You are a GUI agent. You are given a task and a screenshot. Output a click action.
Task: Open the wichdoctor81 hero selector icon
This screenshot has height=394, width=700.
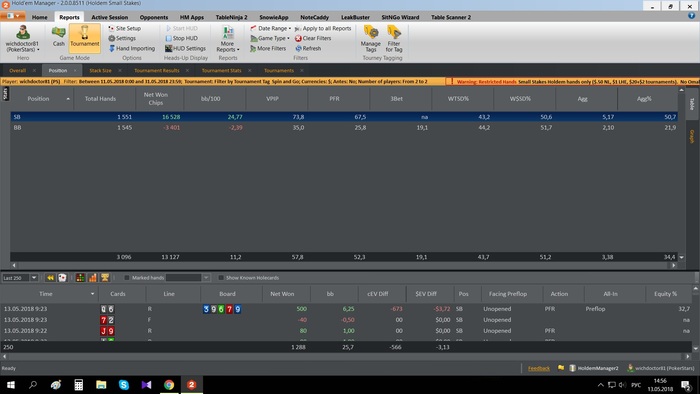(x=23, y=33)
